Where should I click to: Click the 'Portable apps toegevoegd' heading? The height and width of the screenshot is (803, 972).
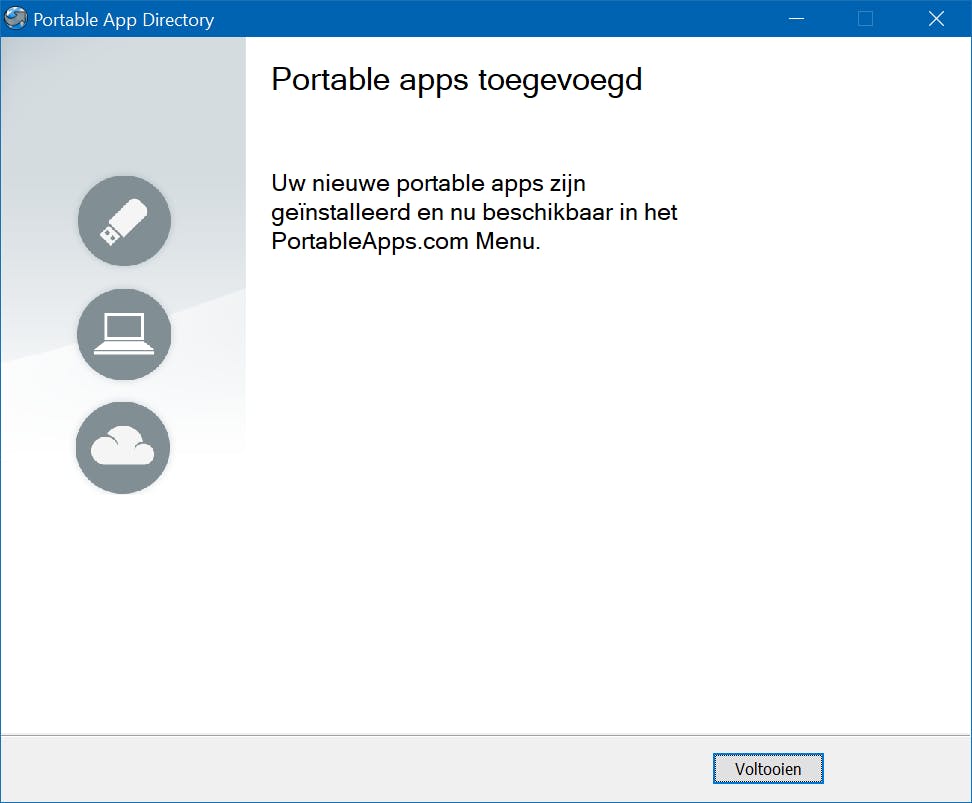456,80
